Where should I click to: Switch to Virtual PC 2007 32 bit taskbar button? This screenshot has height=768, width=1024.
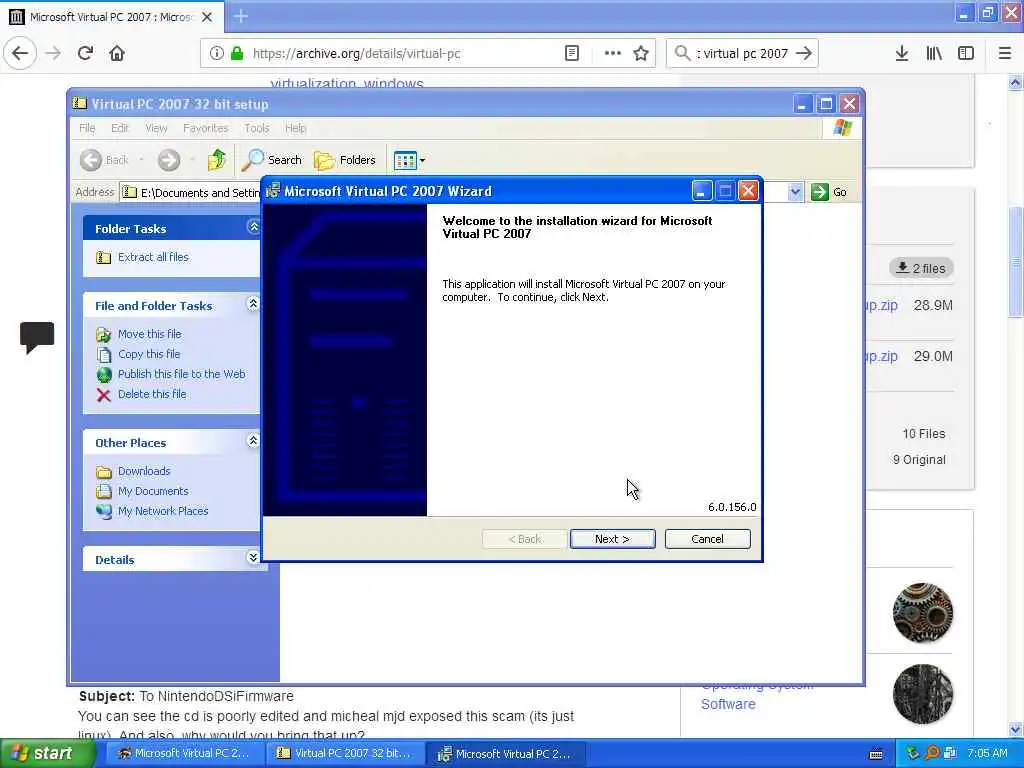coord(344,754)
